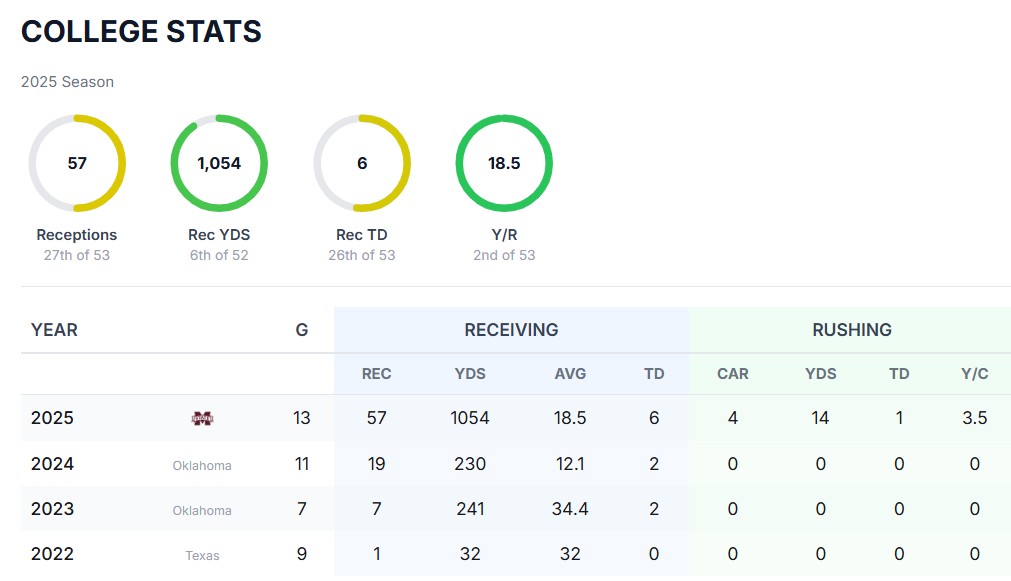Click the G games column header
The width and height of the screenshot is (1011, 581).
(x=302, y=330)
